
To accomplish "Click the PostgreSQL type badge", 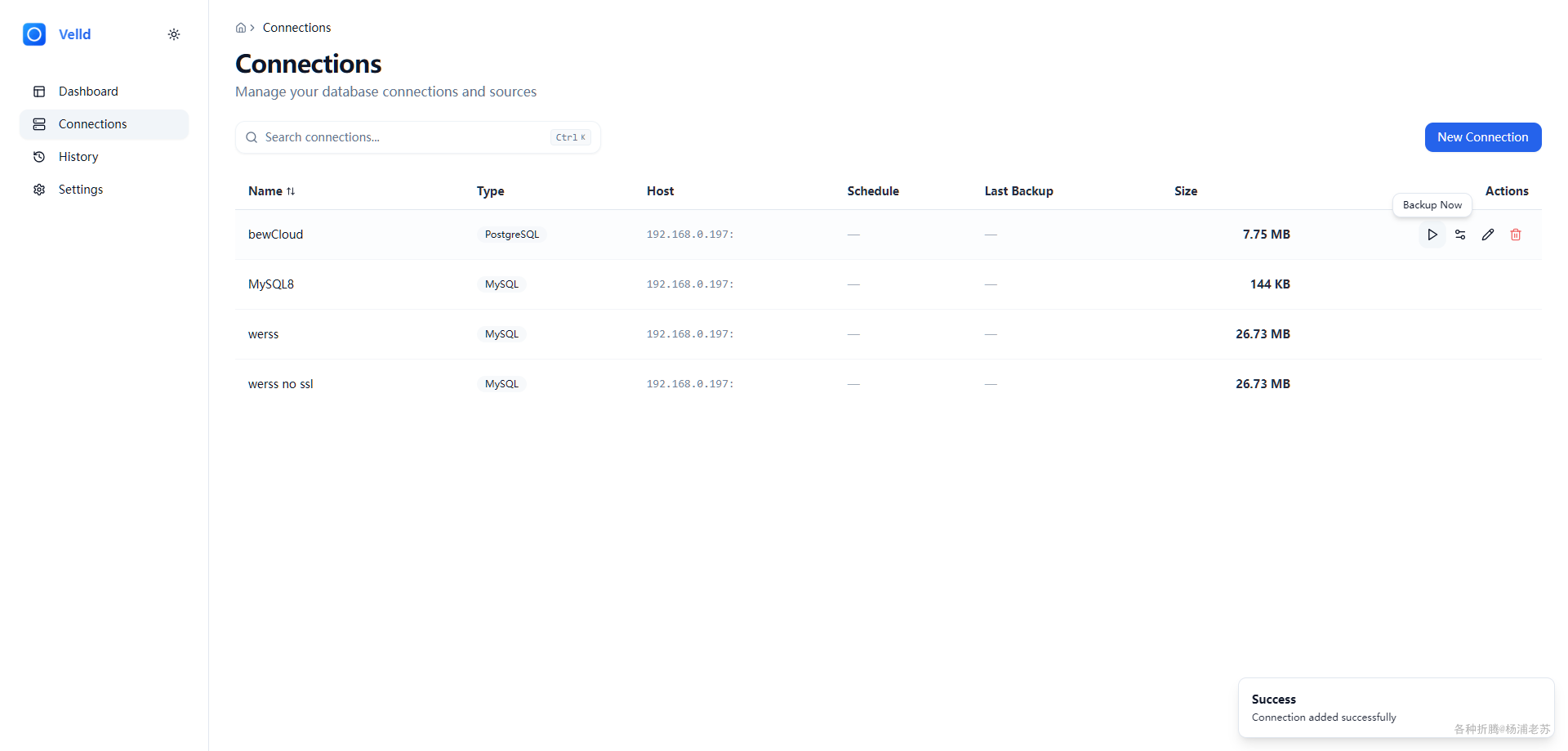I will [x=512, y=235].
